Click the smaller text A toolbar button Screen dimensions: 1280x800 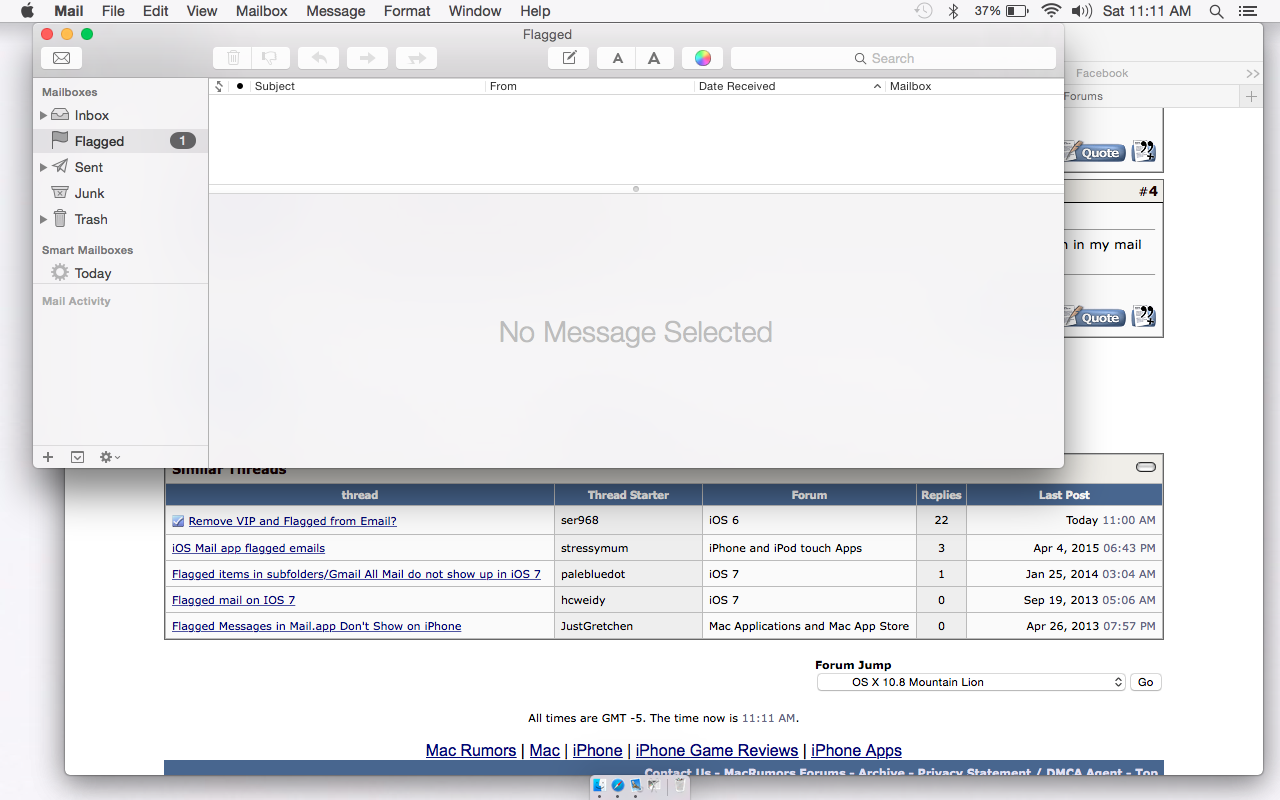pyautogui.click(x=618, y=58)
